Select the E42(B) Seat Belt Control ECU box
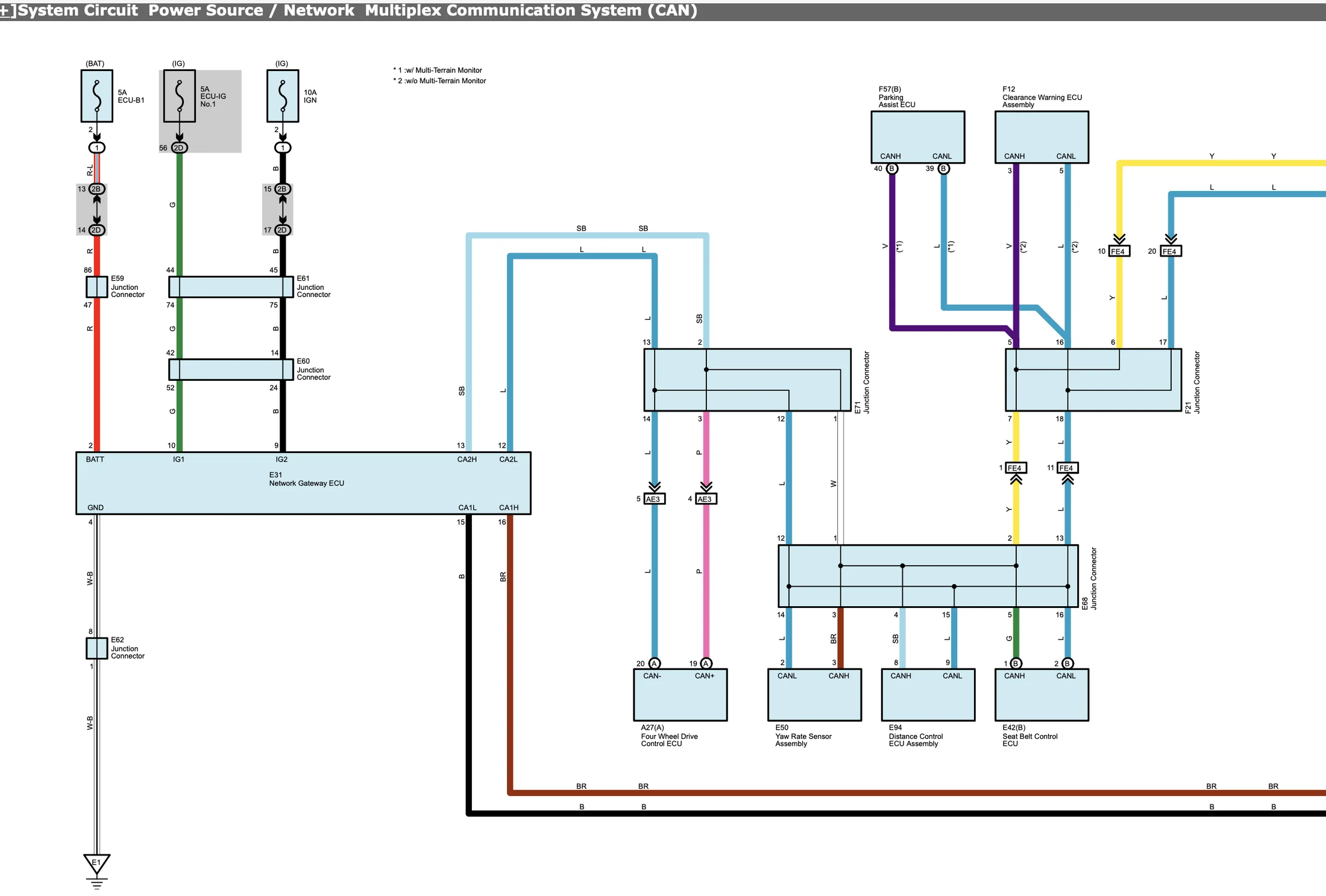The height and width of the screenshot is (896, 1326). 1042,695
